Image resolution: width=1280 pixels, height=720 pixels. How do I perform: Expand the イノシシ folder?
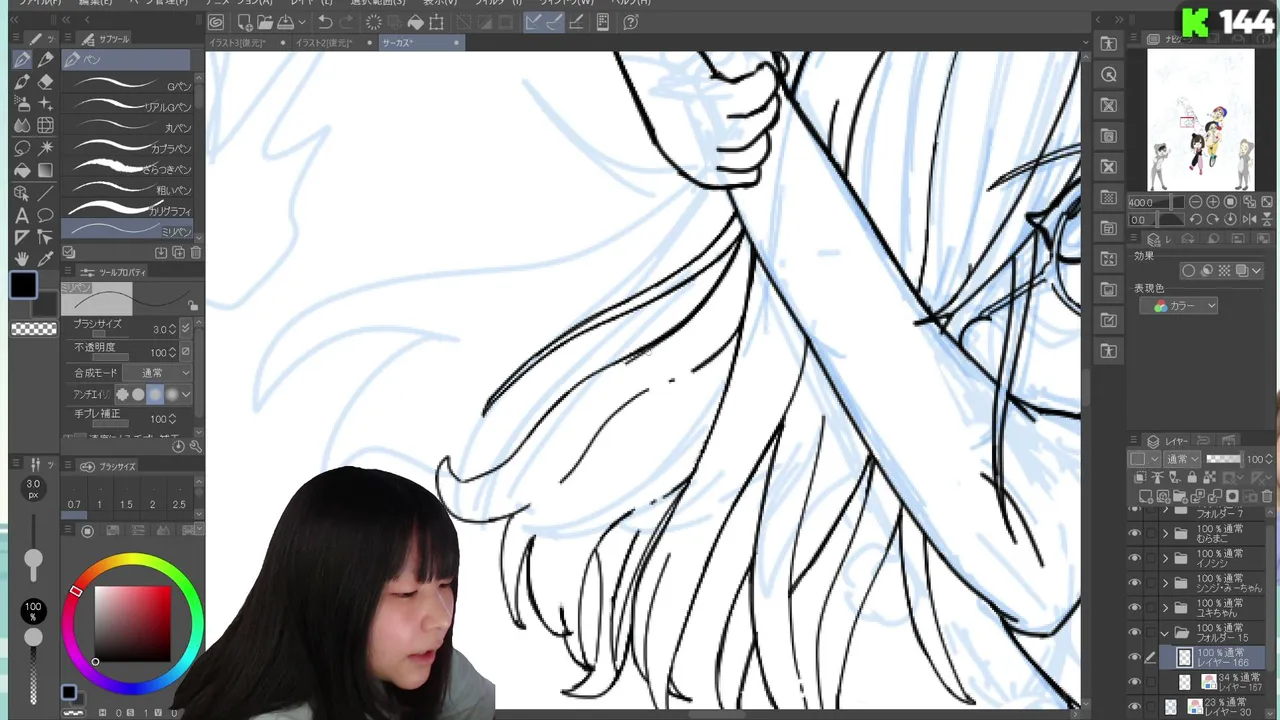tap(1165, 558)
